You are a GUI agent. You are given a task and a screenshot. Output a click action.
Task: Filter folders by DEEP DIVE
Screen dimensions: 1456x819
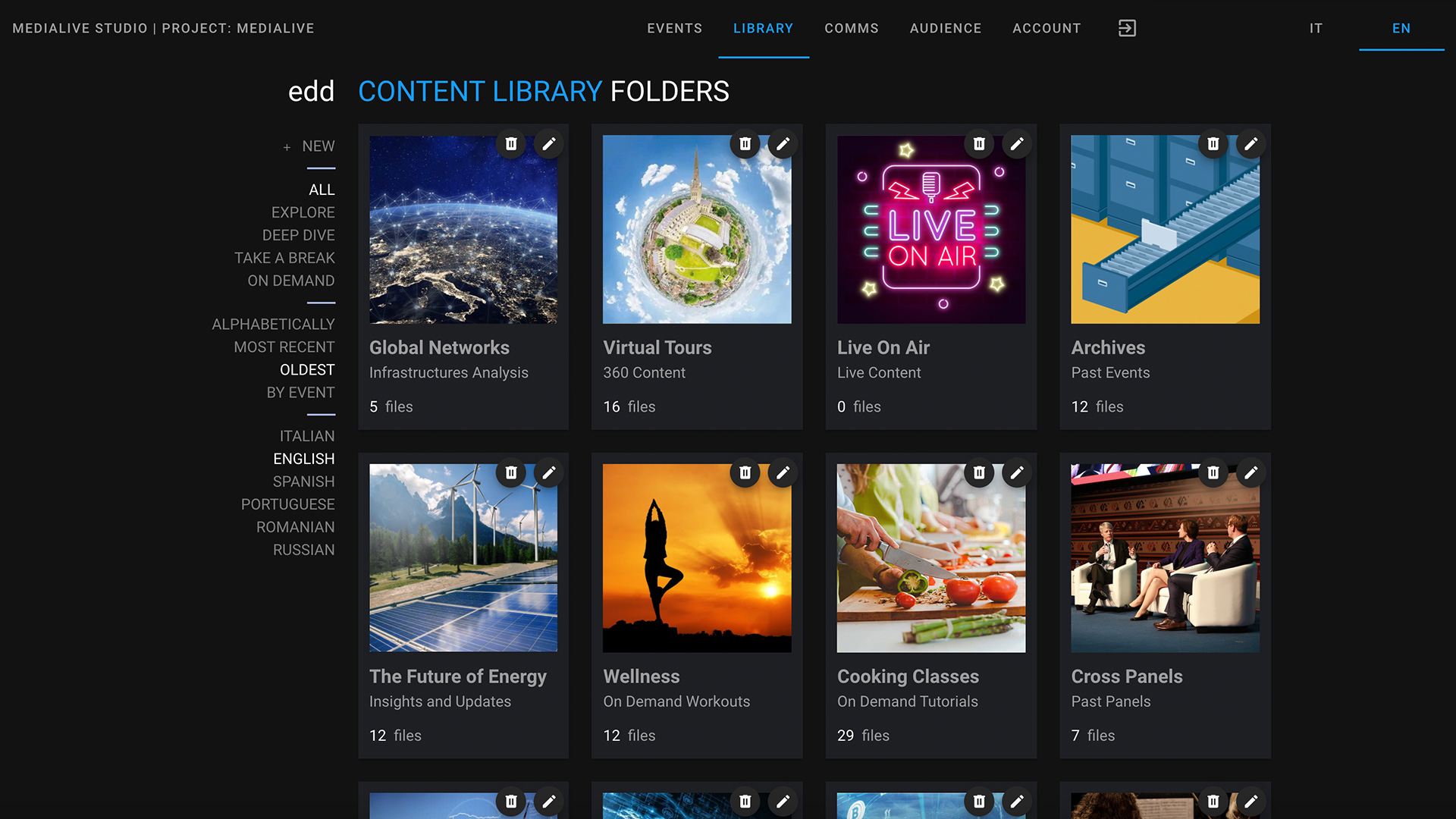point(298,235)
